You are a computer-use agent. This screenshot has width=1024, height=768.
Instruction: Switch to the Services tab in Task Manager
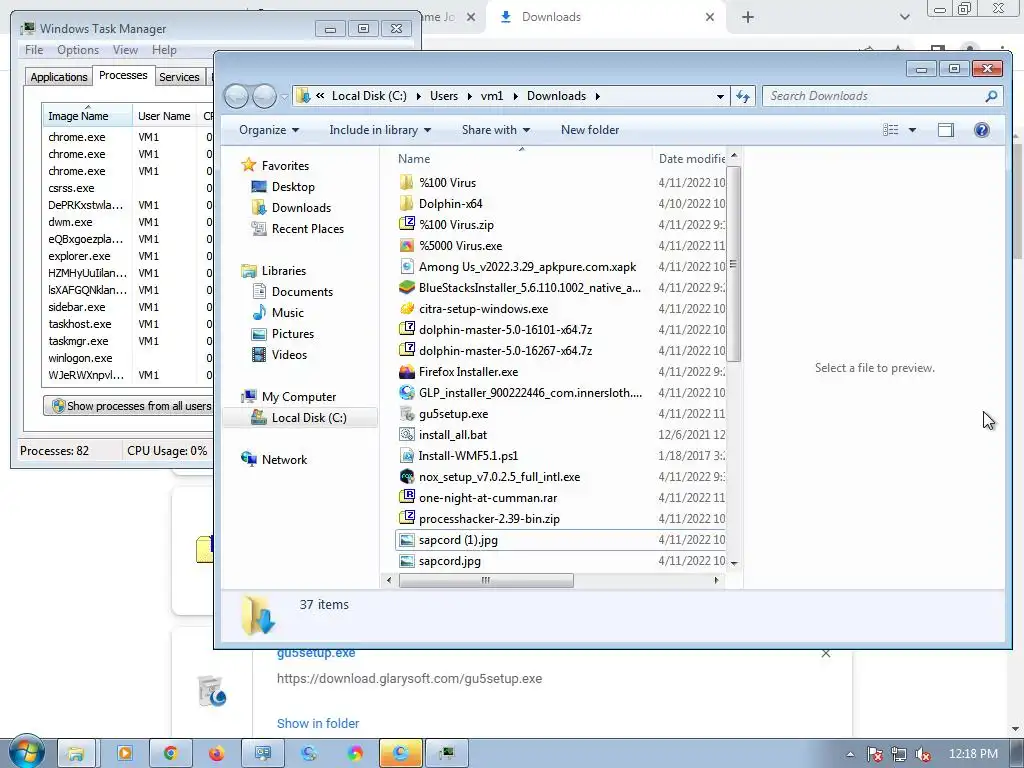coord(179,77)
